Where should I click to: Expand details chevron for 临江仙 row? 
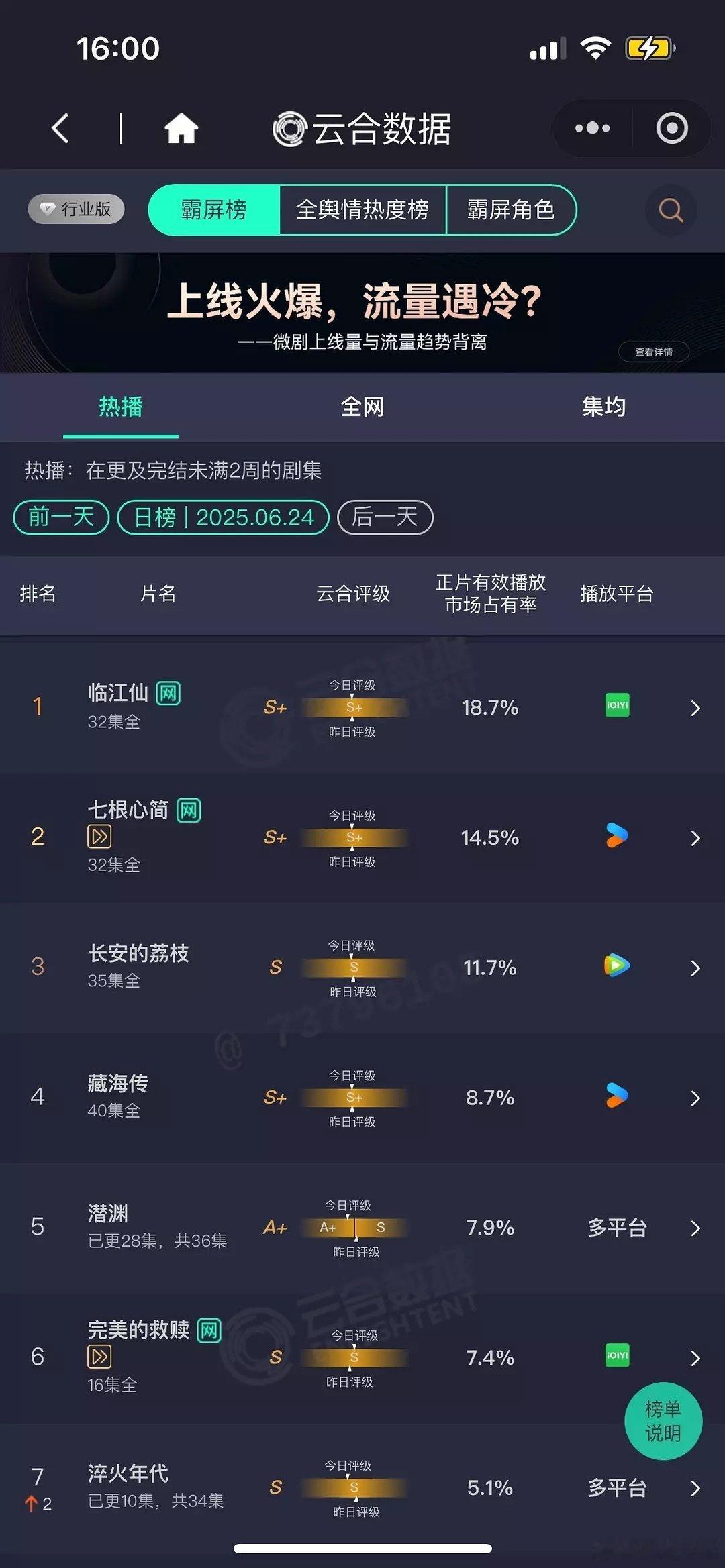pyautogui.click(x=695, y=708)
